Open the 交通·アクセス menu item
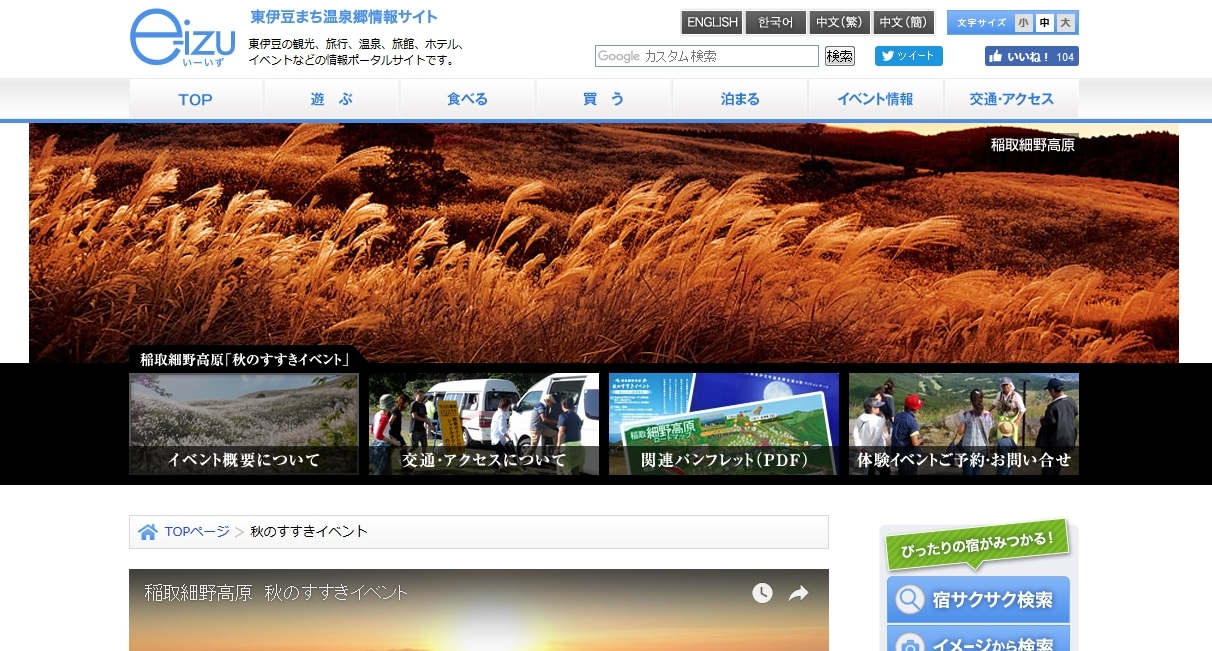1212x651 pixels. (x=1012, y=99)
